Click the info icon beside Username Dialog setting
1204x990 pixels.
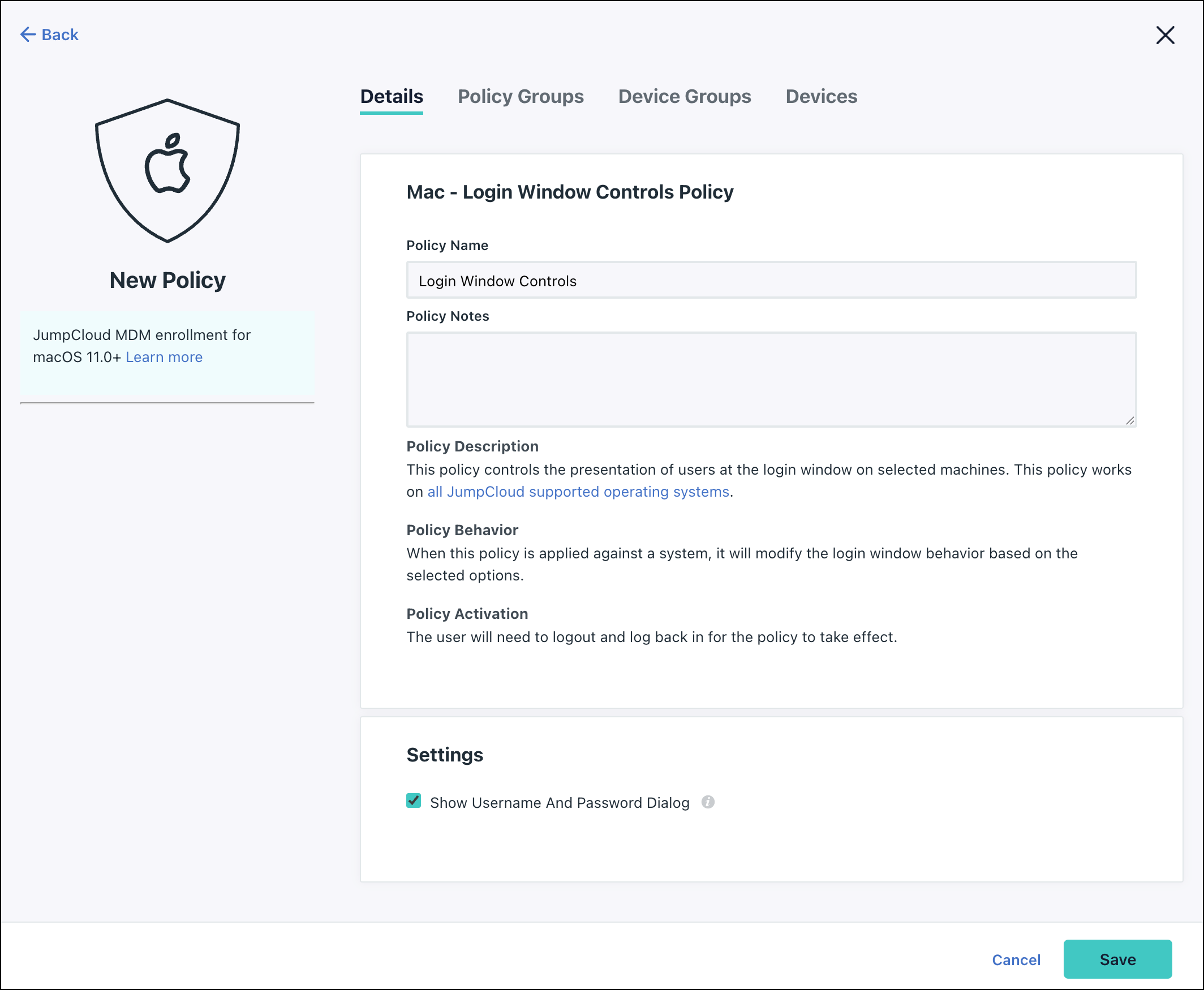pyautogui.click(x=708, y=802)
